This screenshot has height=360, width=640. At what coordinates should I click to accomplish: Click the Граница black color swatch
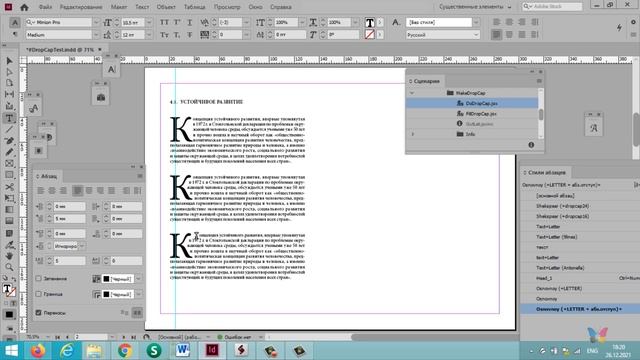tap(107, 294)
